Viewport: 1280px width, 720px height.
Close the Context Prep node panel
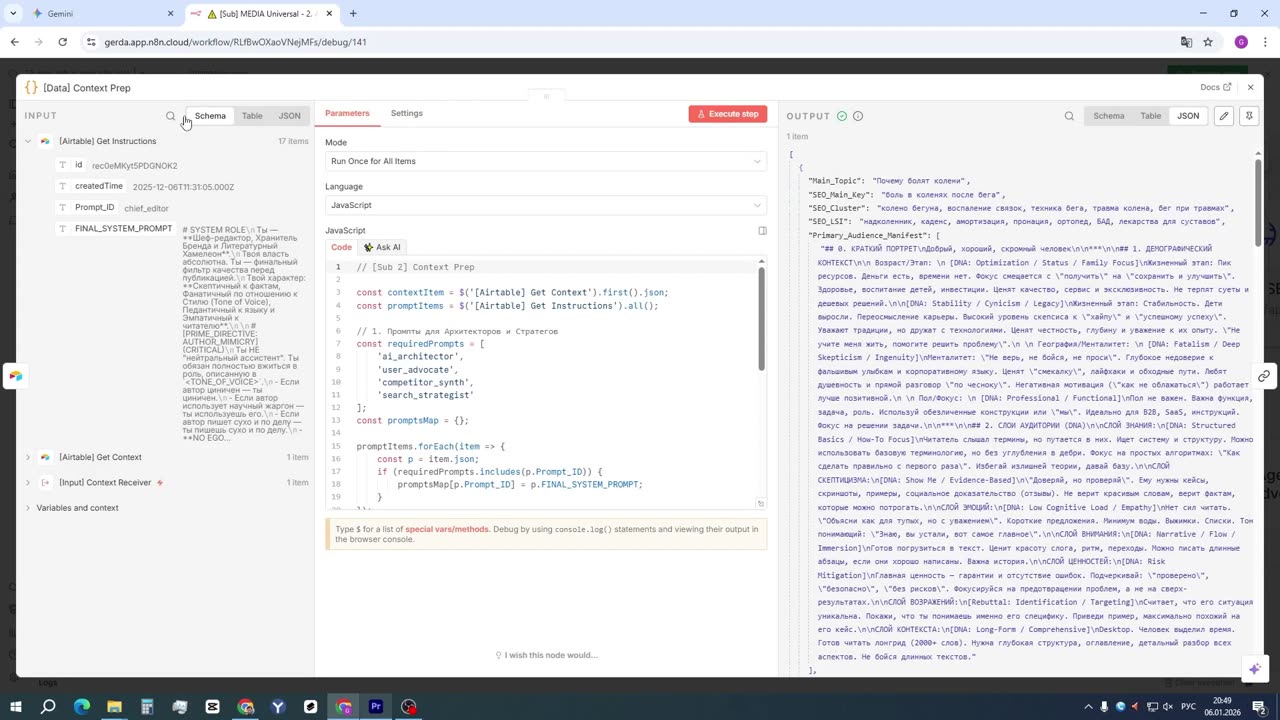pos(1250,88)
